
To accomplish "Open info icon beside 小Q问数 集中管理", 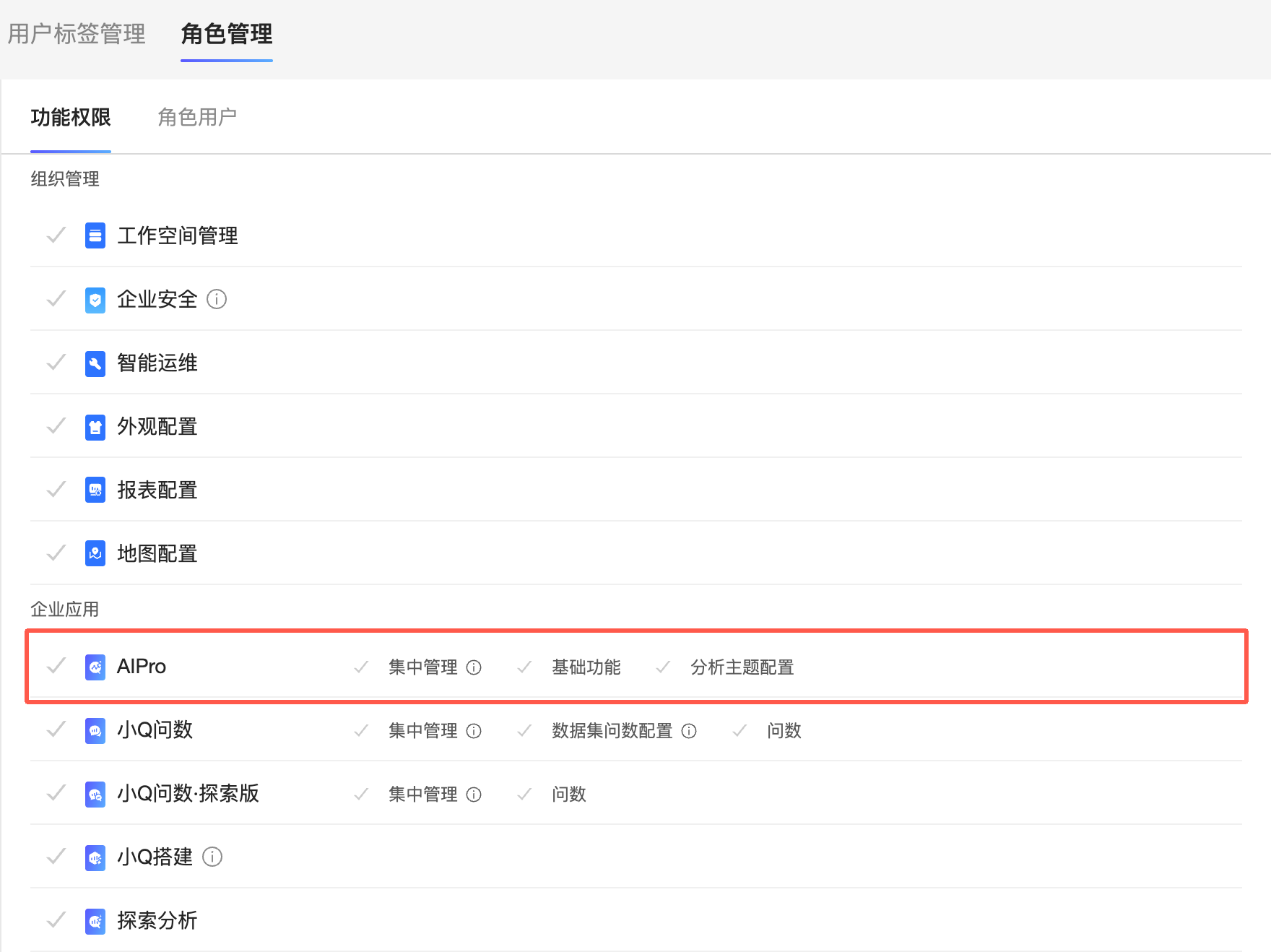I will click(x=474, y=731).
